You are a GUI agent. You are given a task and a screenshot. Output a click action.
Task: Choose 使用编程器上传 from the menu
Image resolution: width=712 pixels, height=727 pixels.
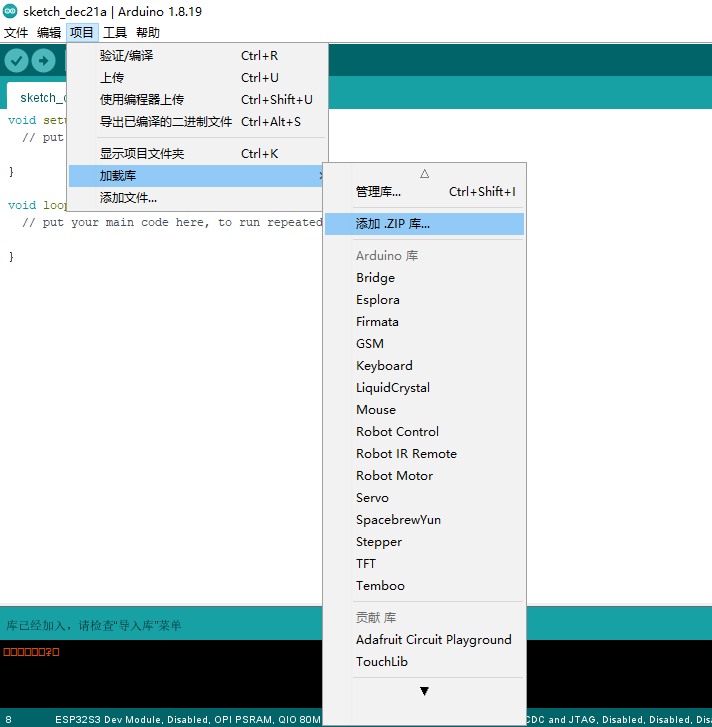(197, 99)
